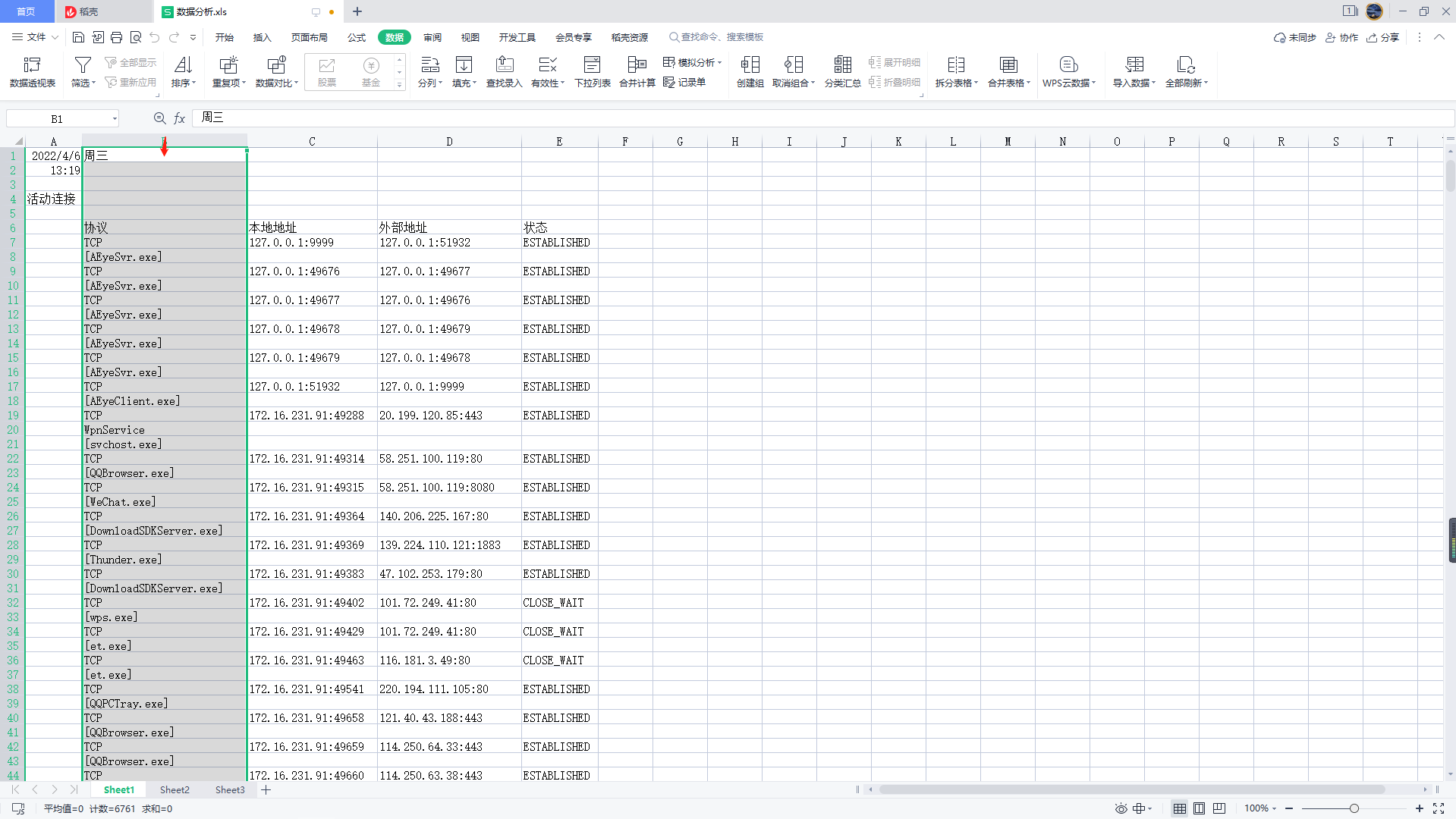Open WPS Cloud Data (WPS云数据)

[x=1068, y=72]
